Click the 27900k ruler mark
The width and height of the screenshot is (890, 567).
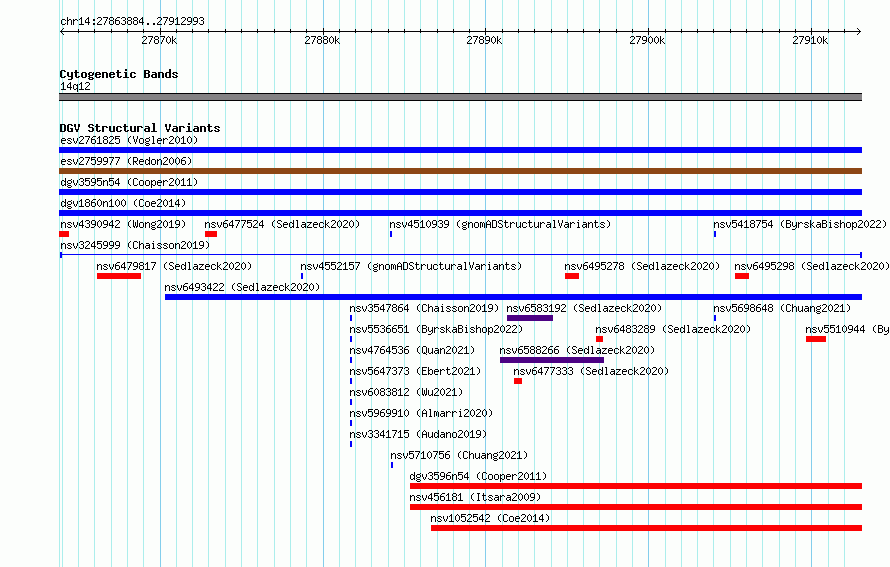[647, 40]
